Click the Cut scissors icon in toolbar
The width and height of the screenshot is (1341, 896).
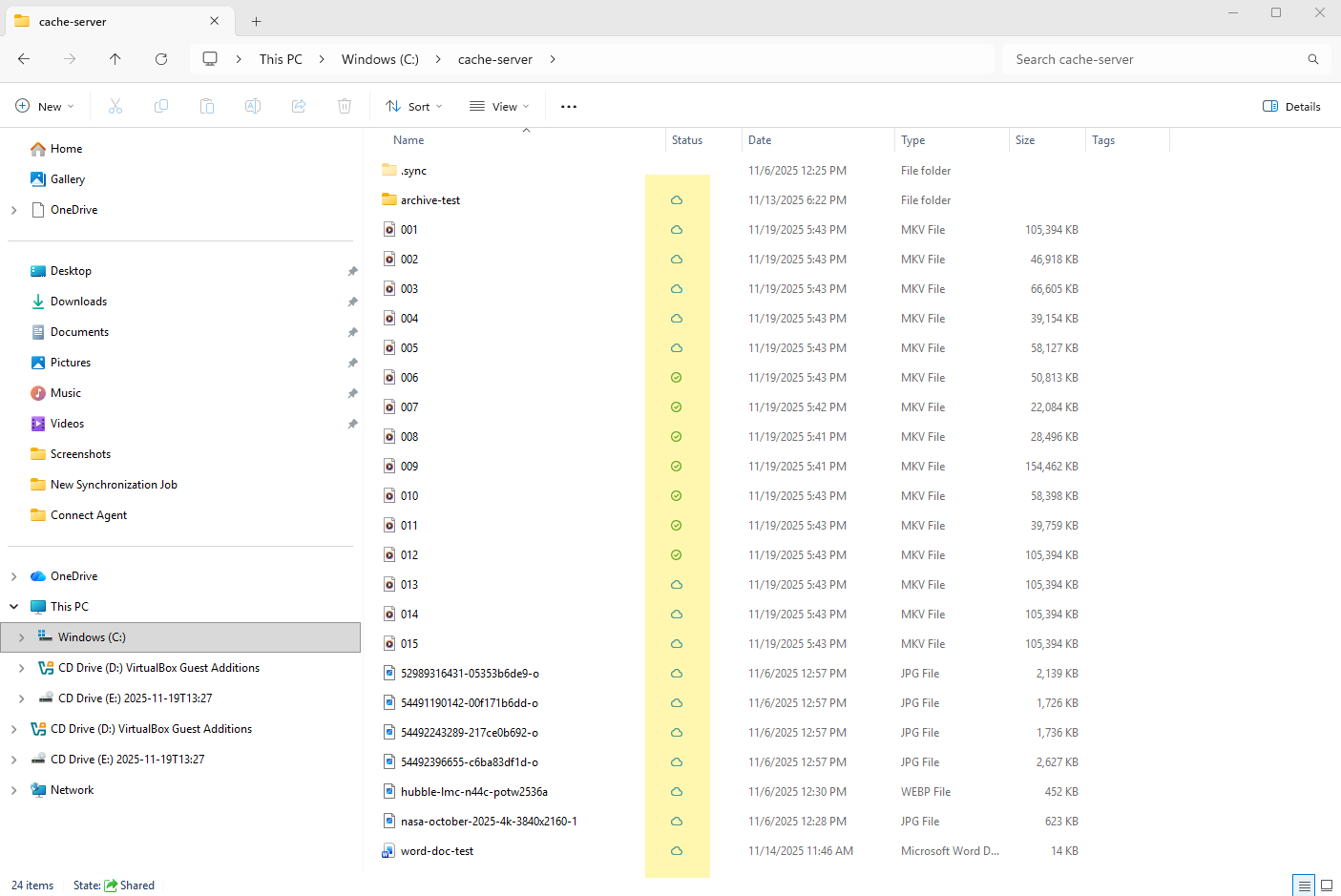coord(115,107)
